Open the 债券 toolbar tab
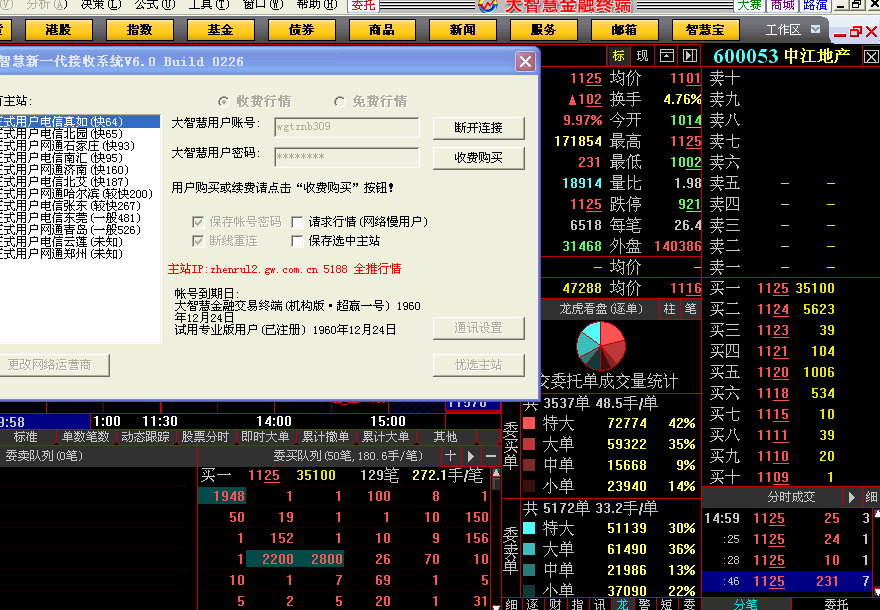This screenshot has width=880, height=610. [301, 30]
